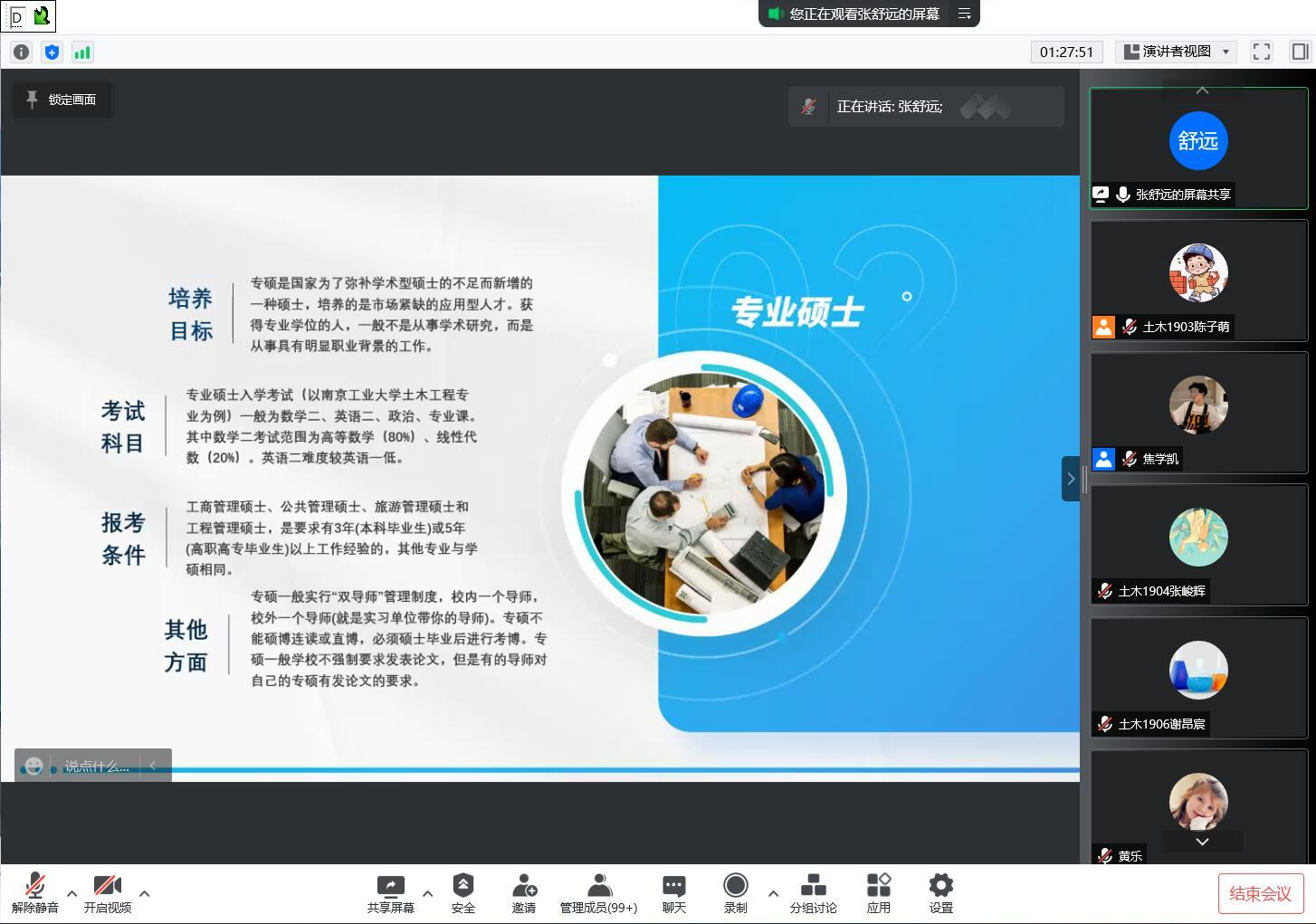Expand the audio options arrow beside mute
The image size is (1316, 924).
click(72, 893)
